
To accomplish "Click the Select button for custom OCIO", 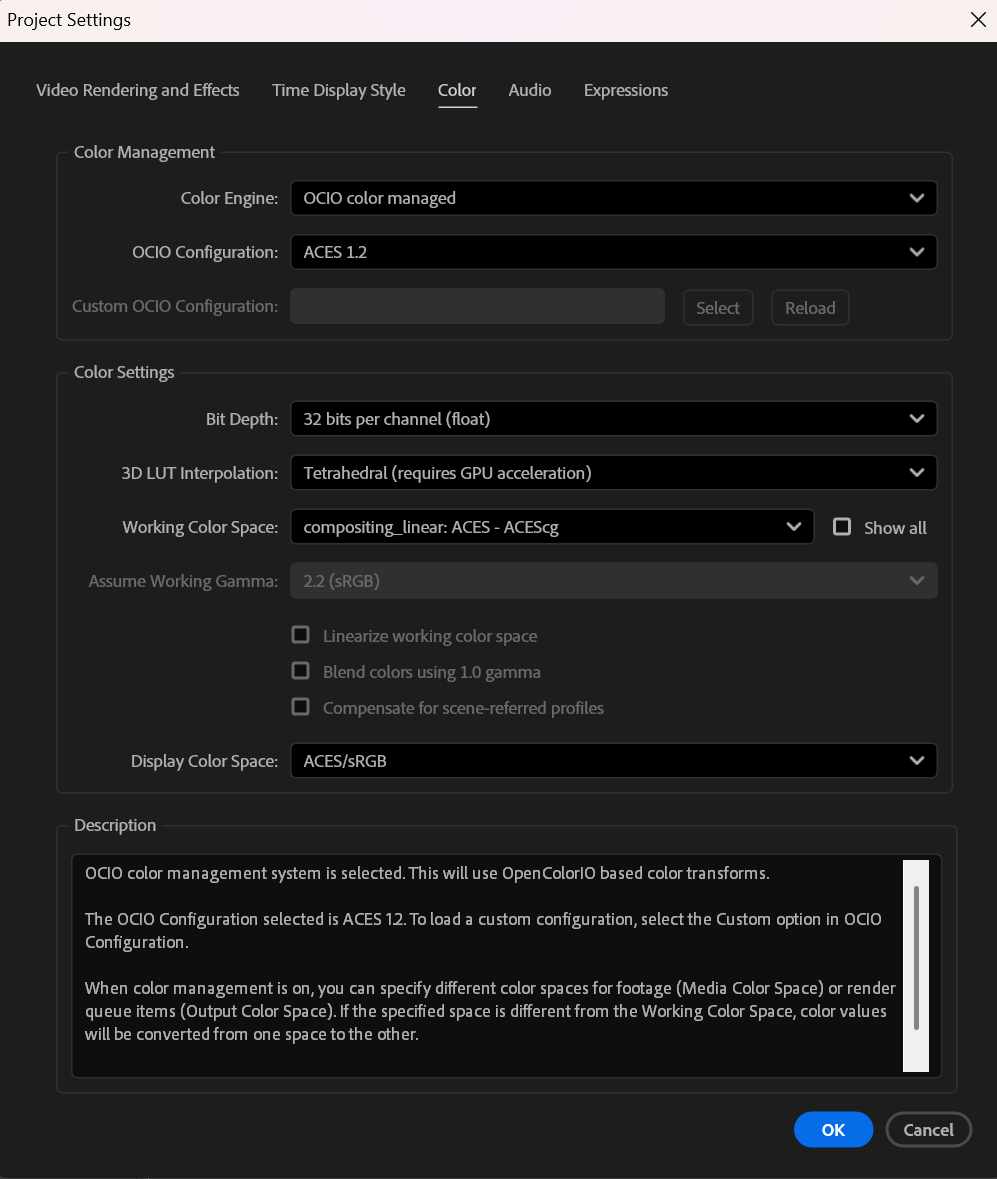I will click(x=718, y=308).
